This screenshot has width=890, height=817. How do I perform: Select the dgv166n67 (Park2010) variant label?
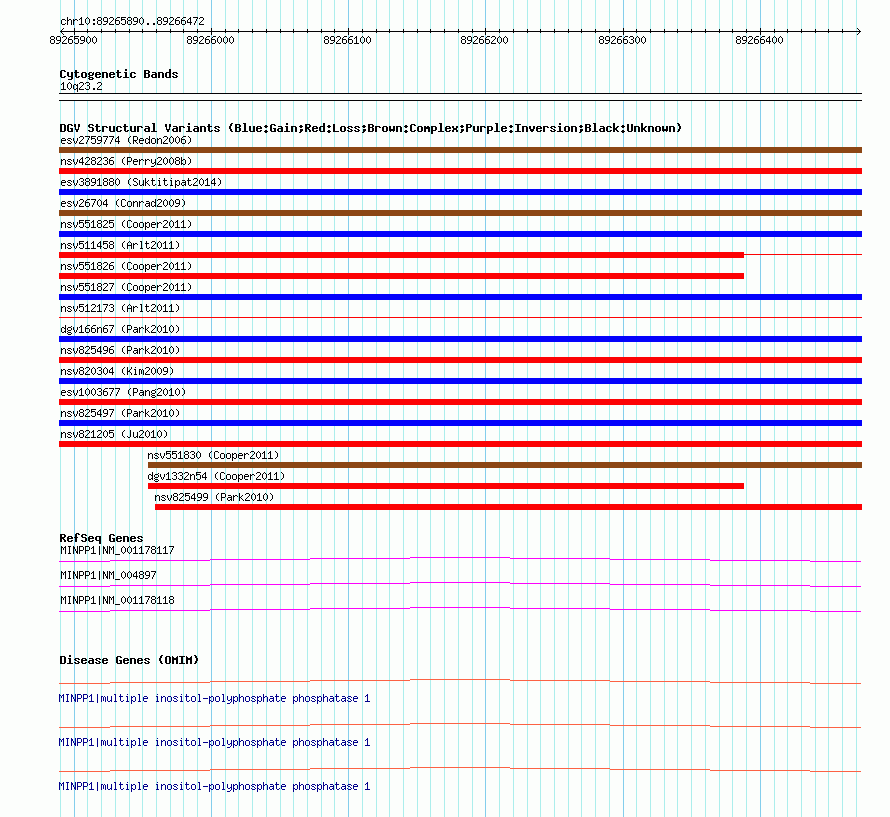click(x=120, y=329)
